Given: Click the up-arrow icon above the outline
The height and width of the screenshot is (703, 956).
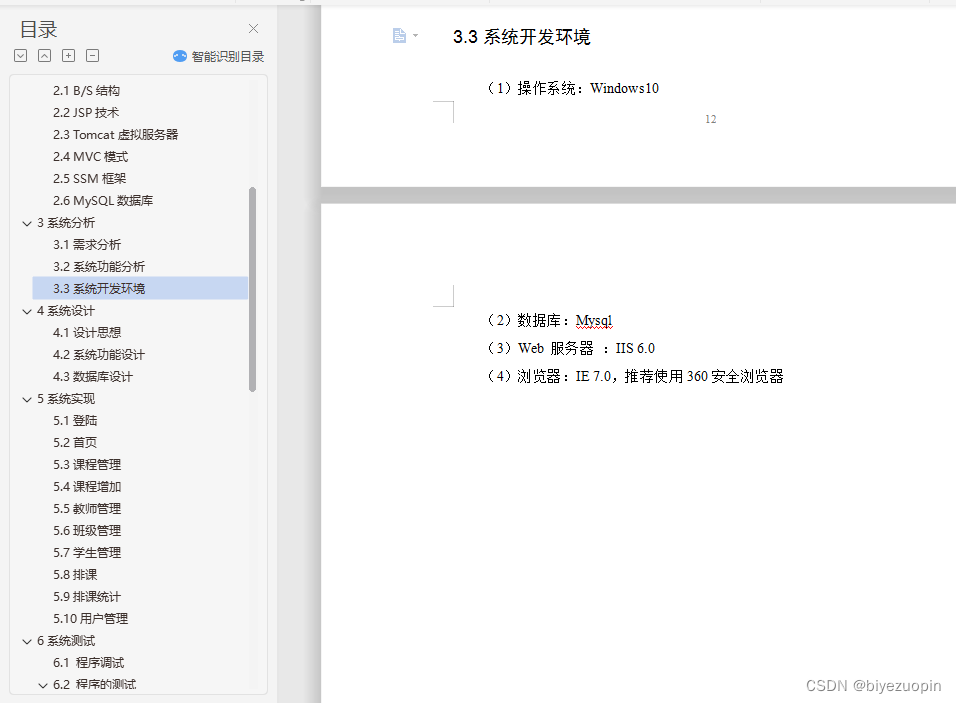Looking at the screenshot, I should (x=45, y=56).
